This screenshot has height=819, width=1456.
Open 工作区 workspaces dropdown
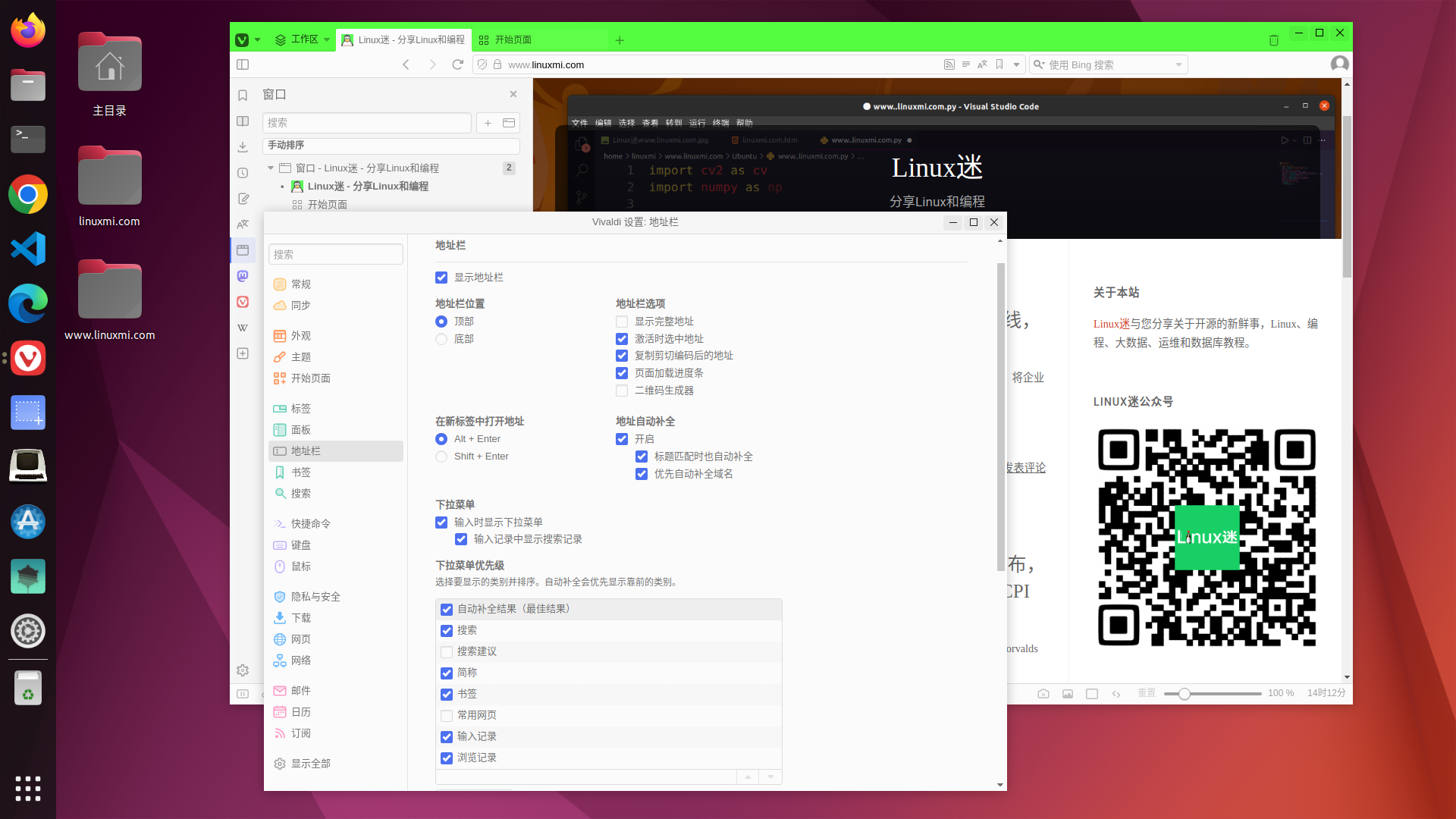pos(303,39)
